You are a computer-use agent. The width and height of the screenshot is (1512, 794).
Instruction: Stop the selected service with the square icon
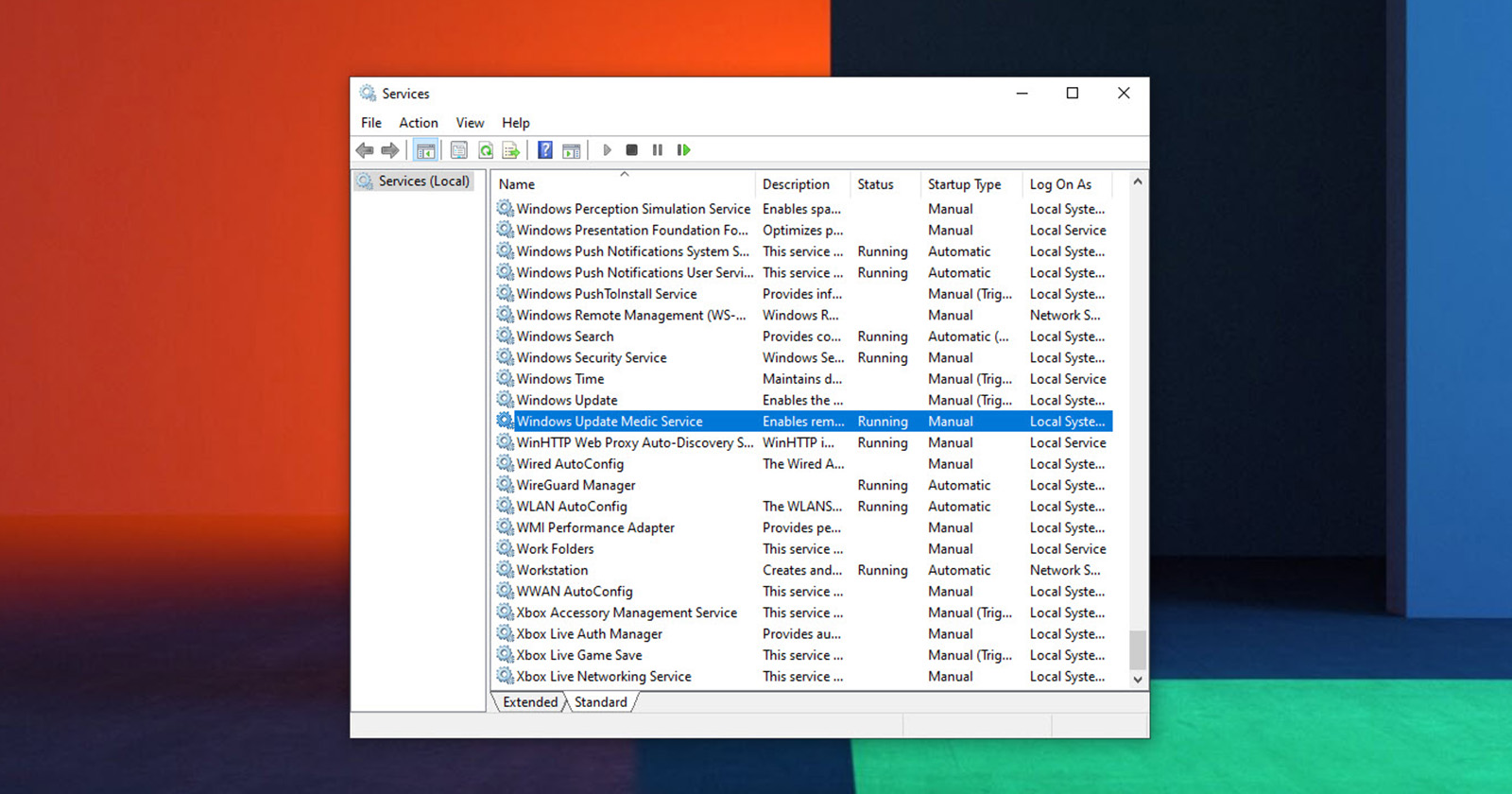coord(632,150)
